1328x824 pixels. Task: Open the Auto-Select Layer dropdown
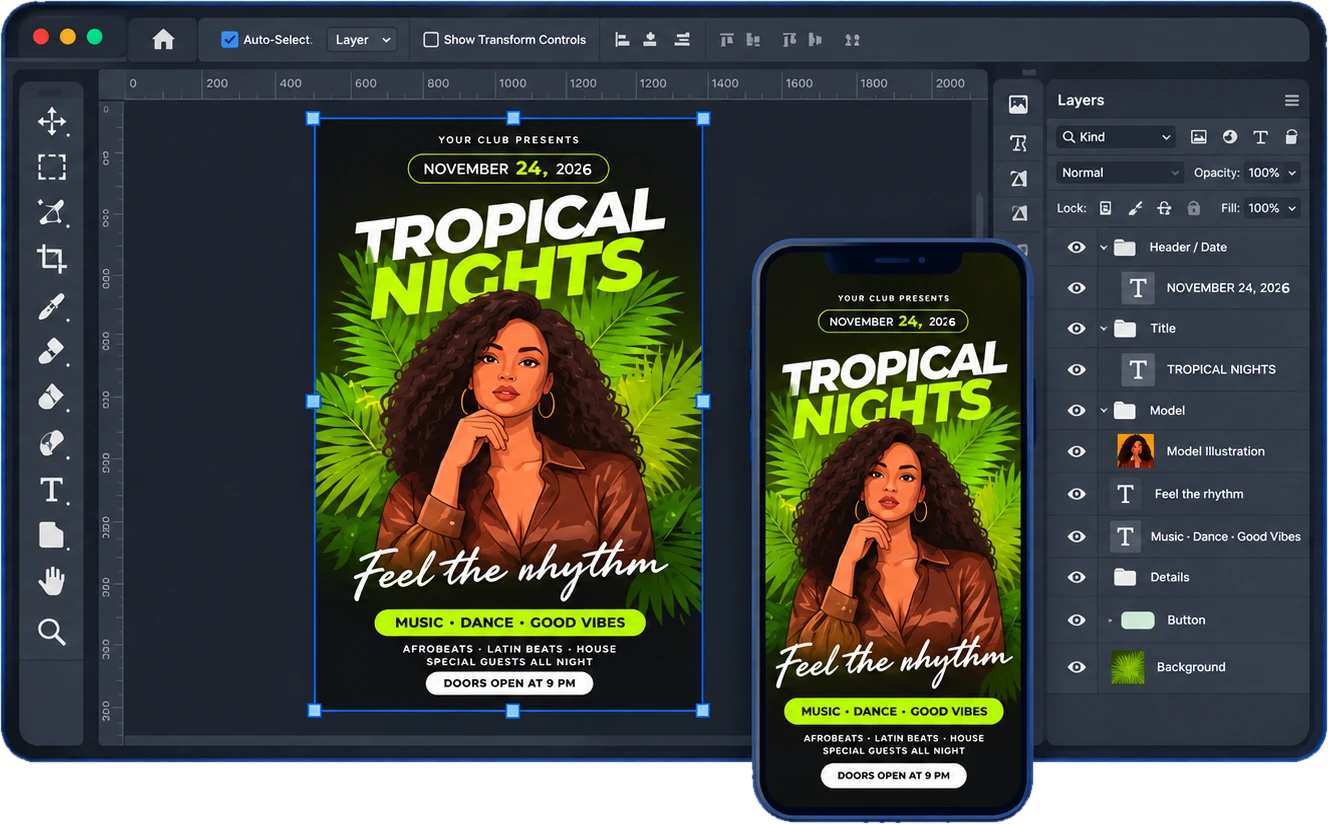point(362,40)
